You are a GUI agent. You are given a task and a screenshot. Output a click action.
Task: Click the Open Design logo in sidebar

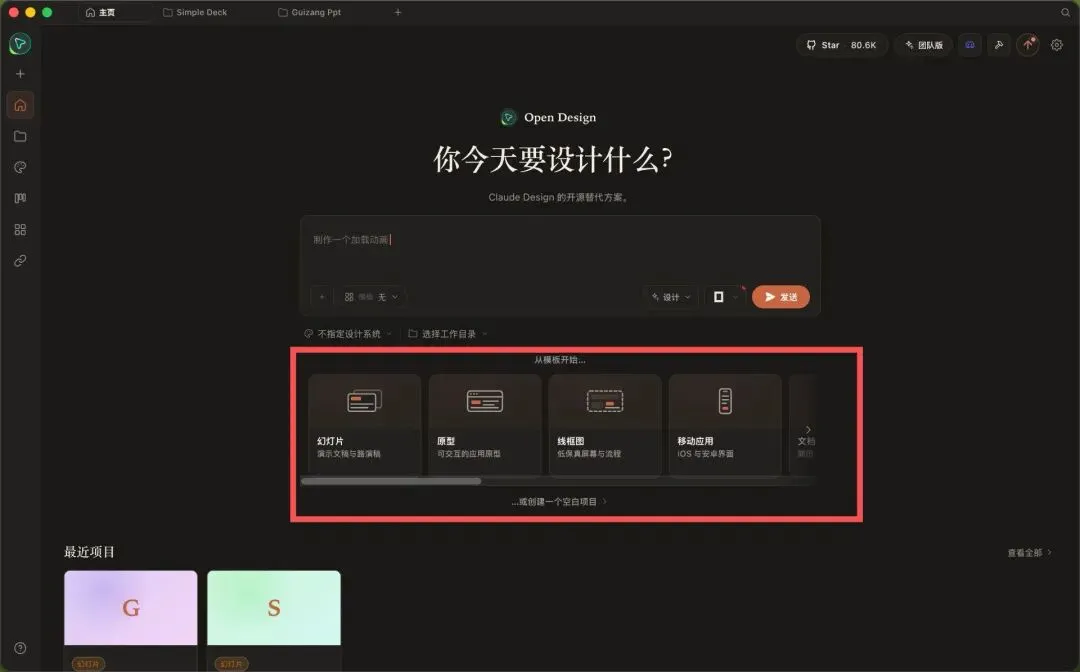pos(20,44)
